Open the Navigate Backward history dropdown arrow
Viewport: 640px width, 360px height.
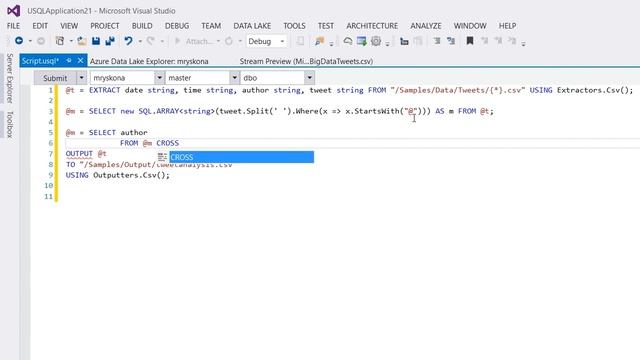coord(30,41)
